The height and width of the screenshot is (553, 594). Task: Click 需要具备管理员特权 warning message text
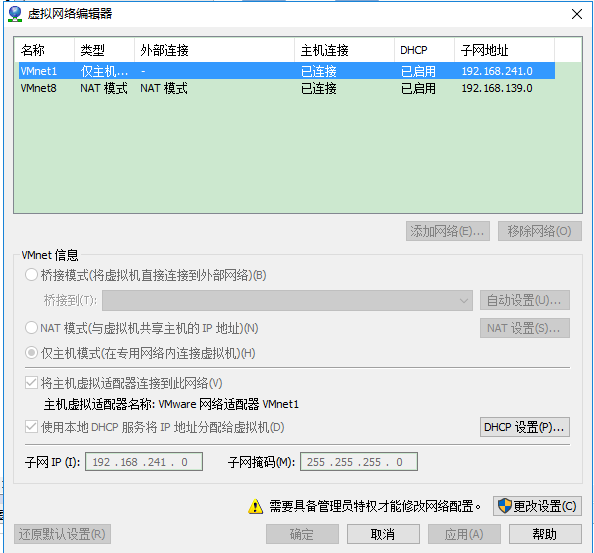pos(375,506)
